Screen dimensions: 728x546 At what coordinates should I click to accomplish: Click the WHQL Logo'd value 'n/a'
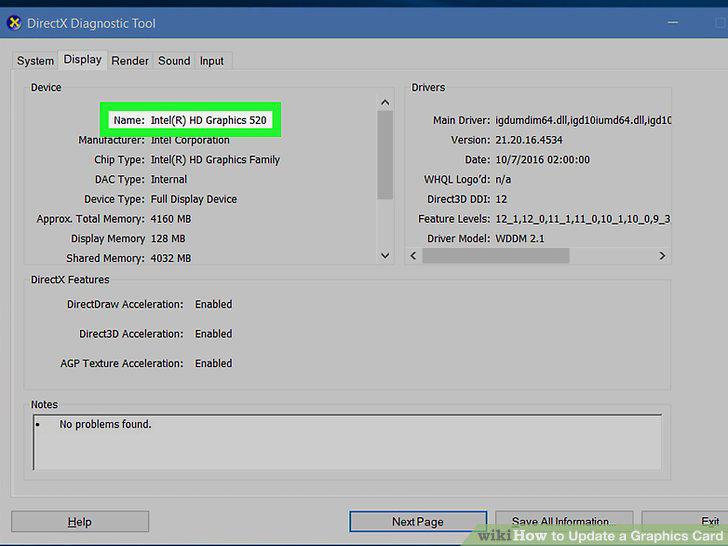(x=503, y=180)
